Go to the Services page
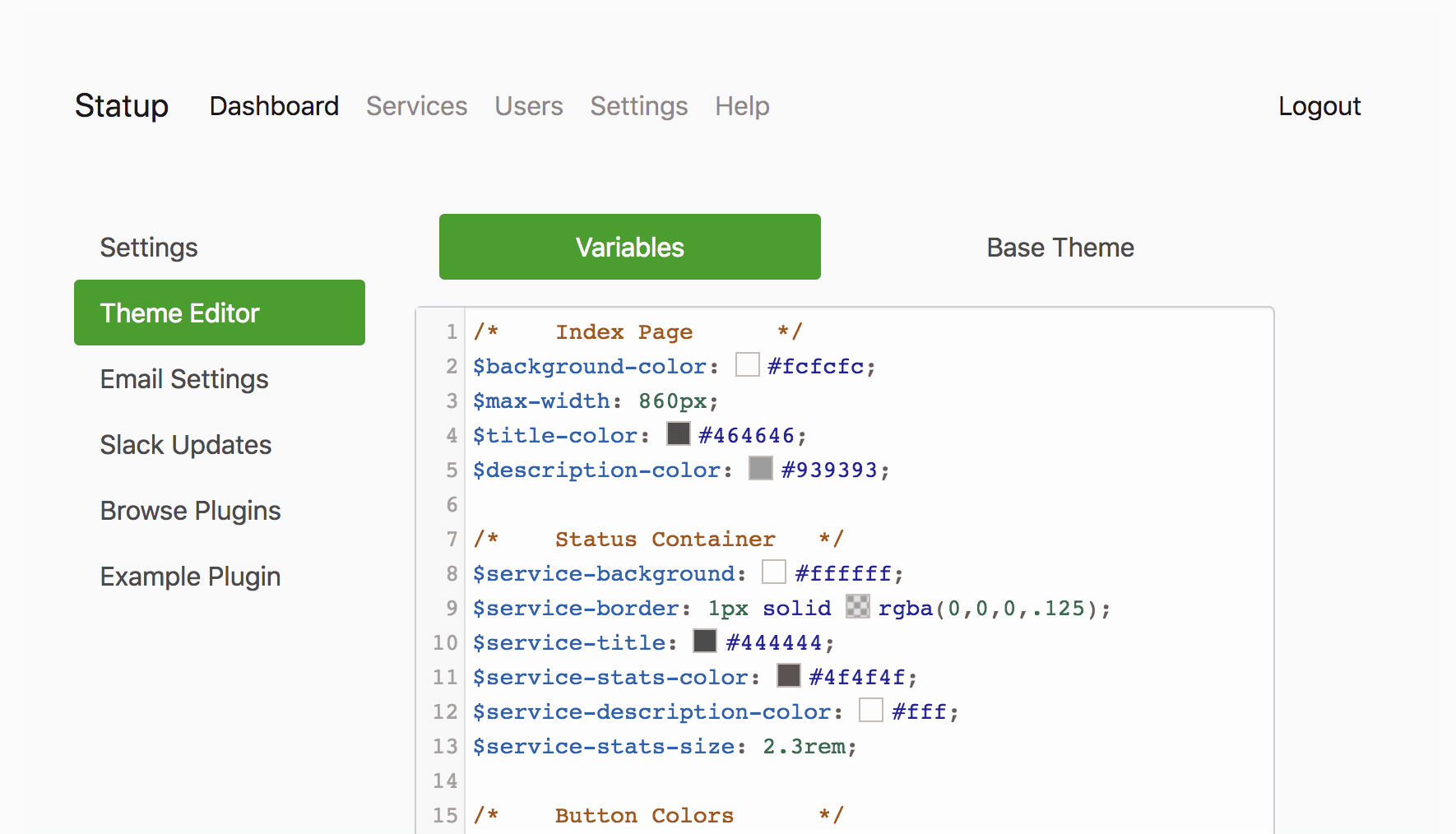Viewport: 1456px width, 834px height. (416, 106)
